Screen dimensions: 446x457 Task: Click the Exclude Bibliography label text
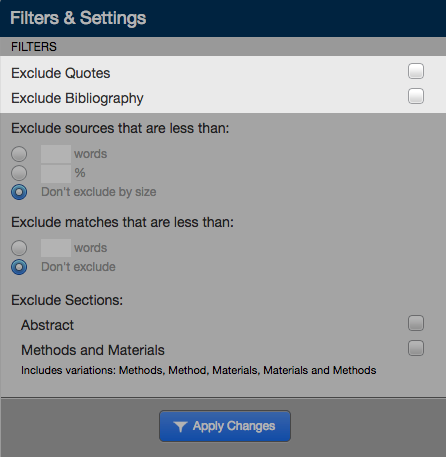point(77,98)
